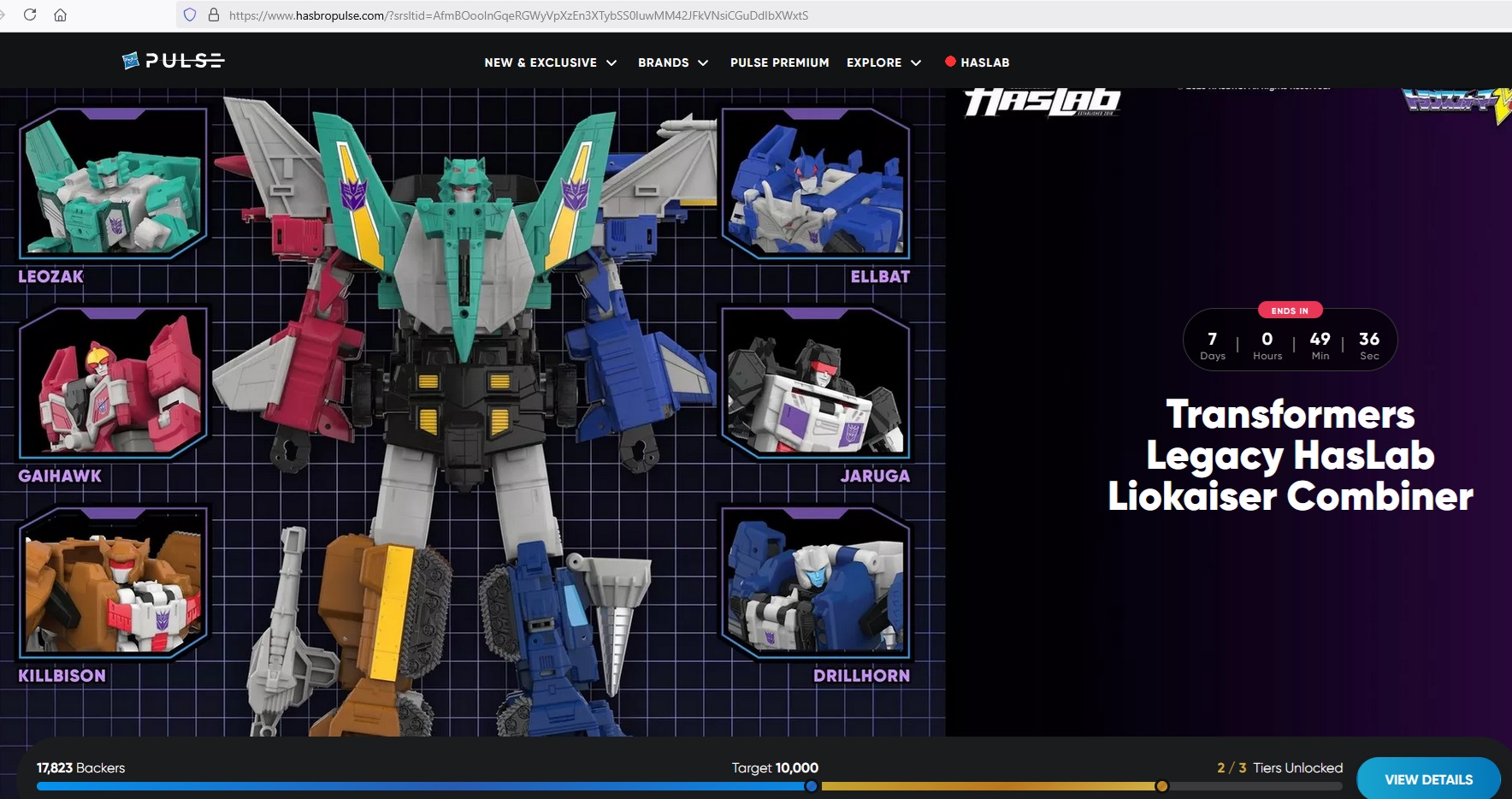This screenshot has width=1512, height=799.
Task: Click the hasbropulse.com URL address field
Action: click(518, 15)
